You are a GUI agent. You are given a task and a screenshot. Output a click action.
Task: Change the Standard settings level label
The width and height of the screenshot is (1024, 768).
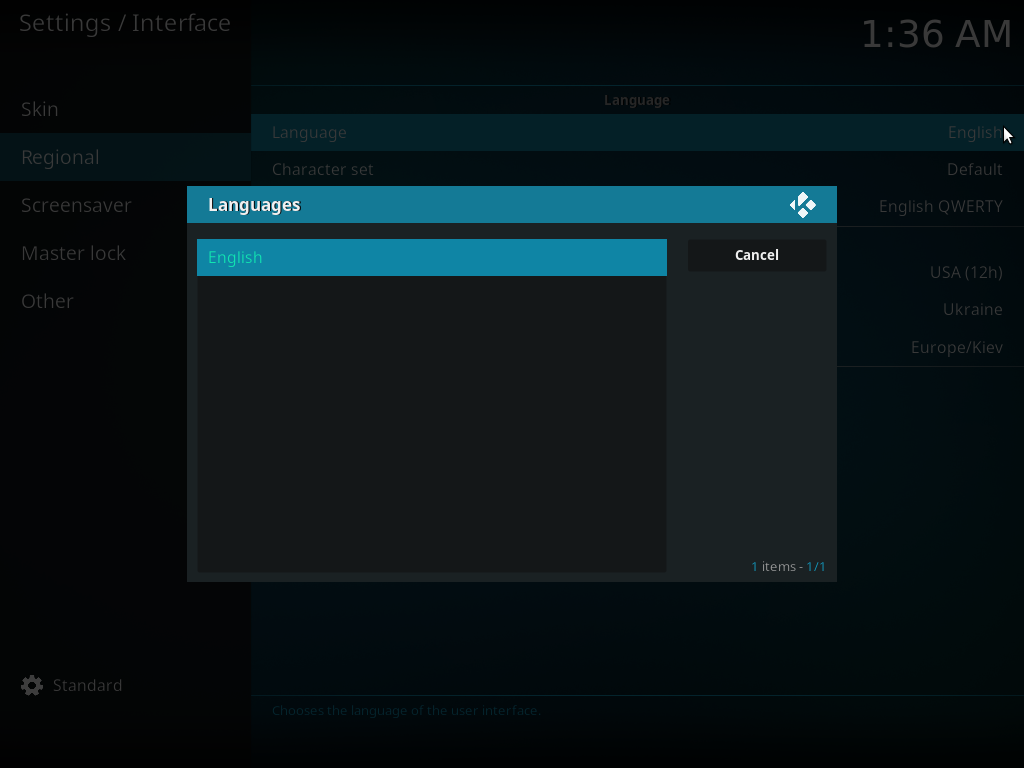click(x=87, y=685)
